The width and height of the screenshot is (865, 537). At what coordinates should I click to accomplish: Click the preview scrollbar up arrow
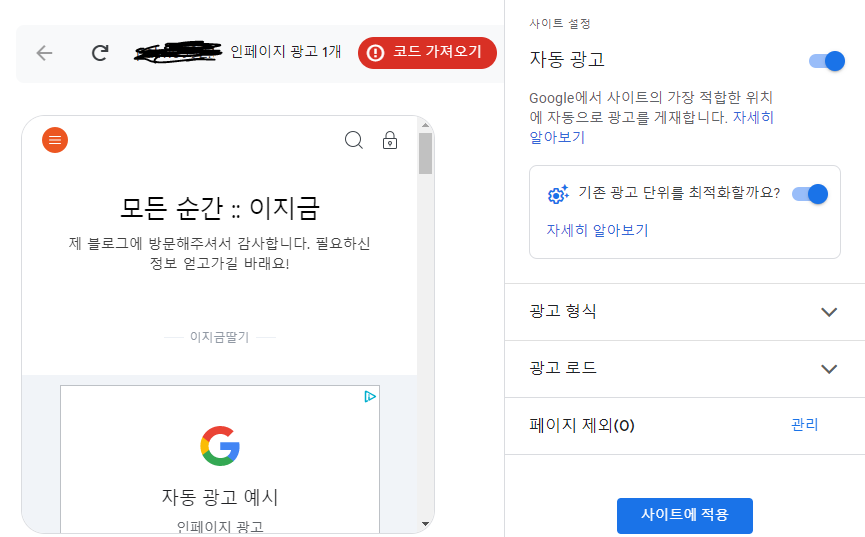[425, 125]
